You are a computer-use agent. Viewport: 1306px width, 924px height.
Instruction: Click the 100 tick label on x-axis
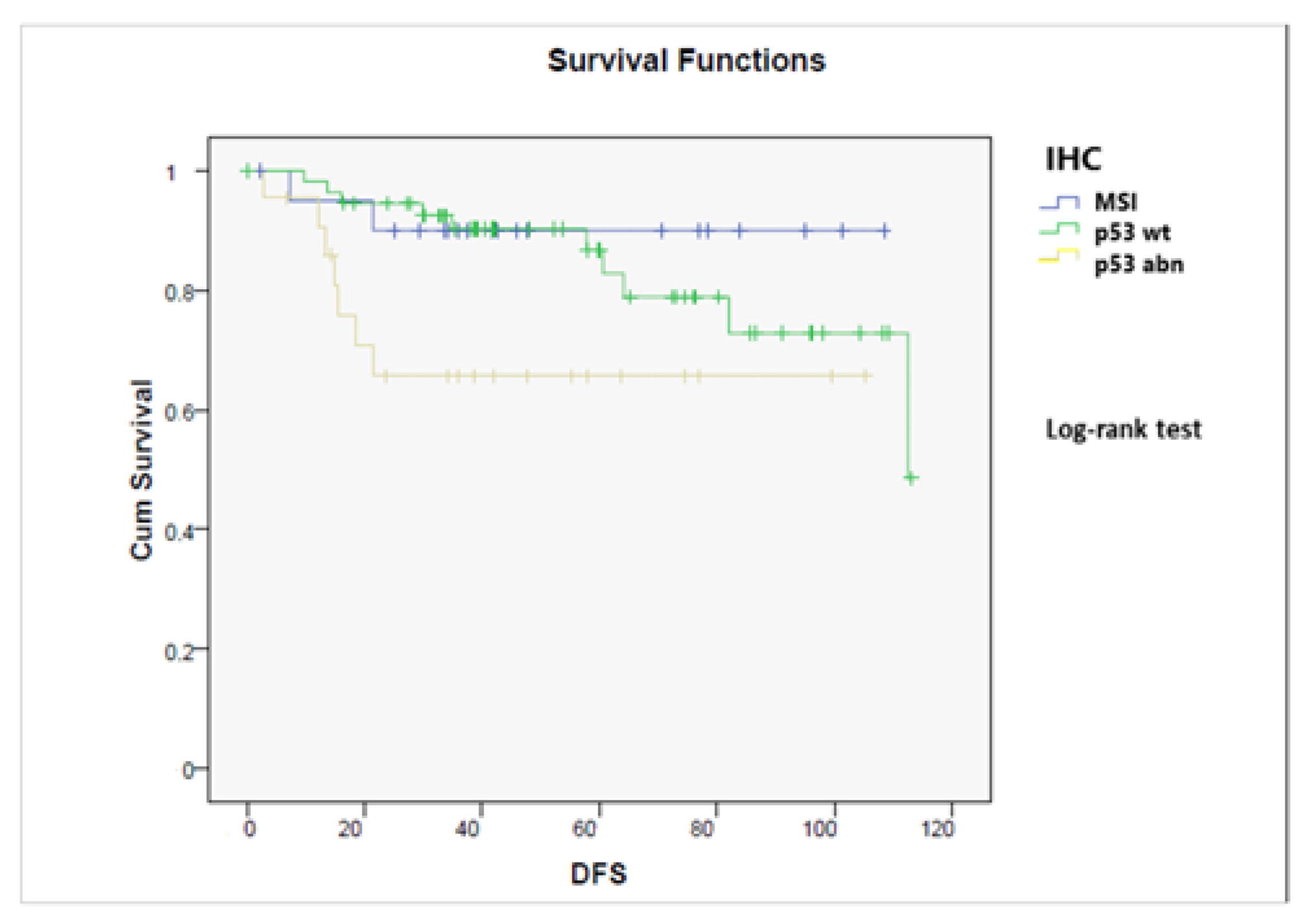820,828
